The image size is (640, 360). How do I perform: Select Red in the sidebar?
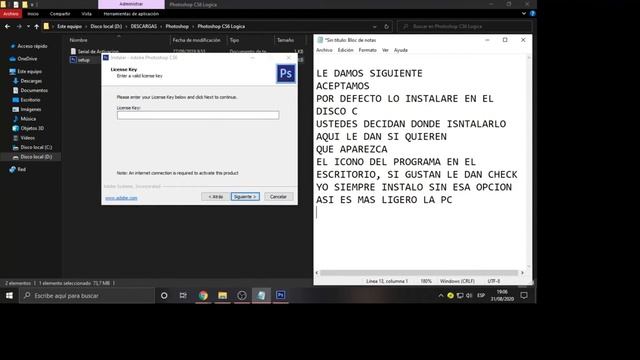(x=21, y=169)
